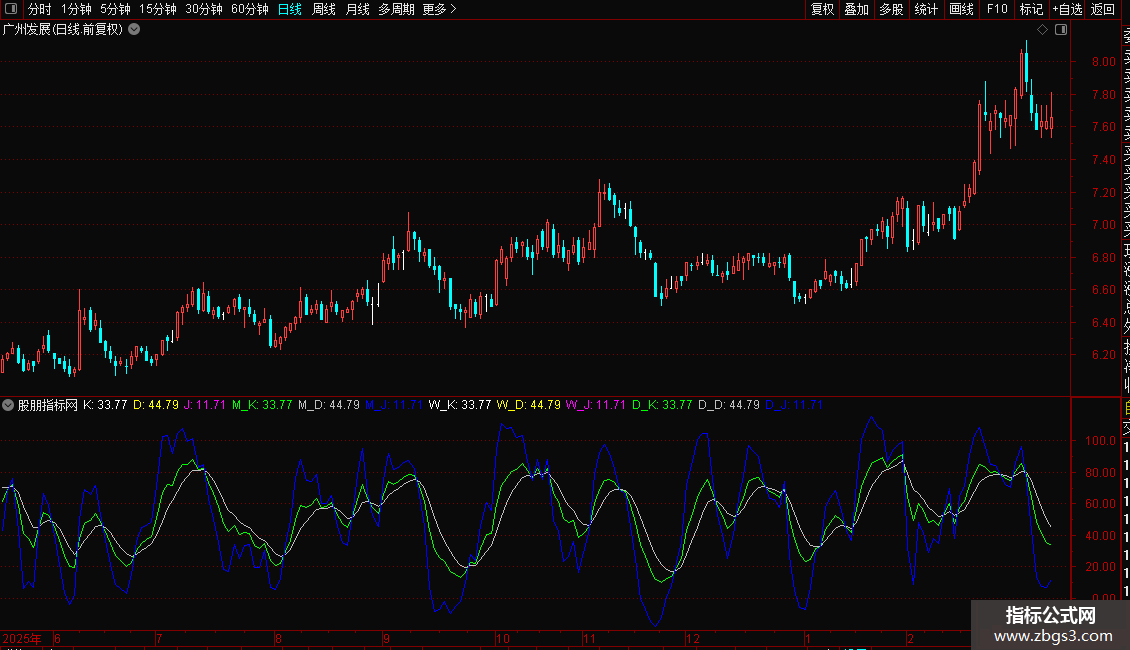Click the 复权 adjustment button

(x=822, y=9)
